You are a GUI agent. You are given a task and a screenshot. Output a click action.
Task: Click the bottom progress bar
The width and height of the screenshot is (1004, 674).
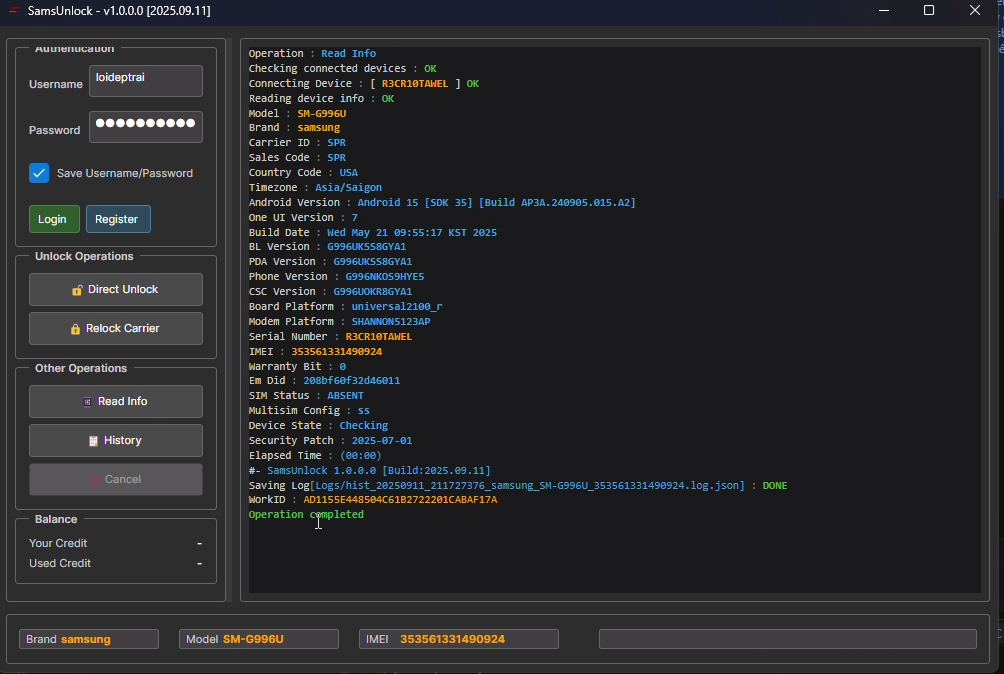click(788, 639)
